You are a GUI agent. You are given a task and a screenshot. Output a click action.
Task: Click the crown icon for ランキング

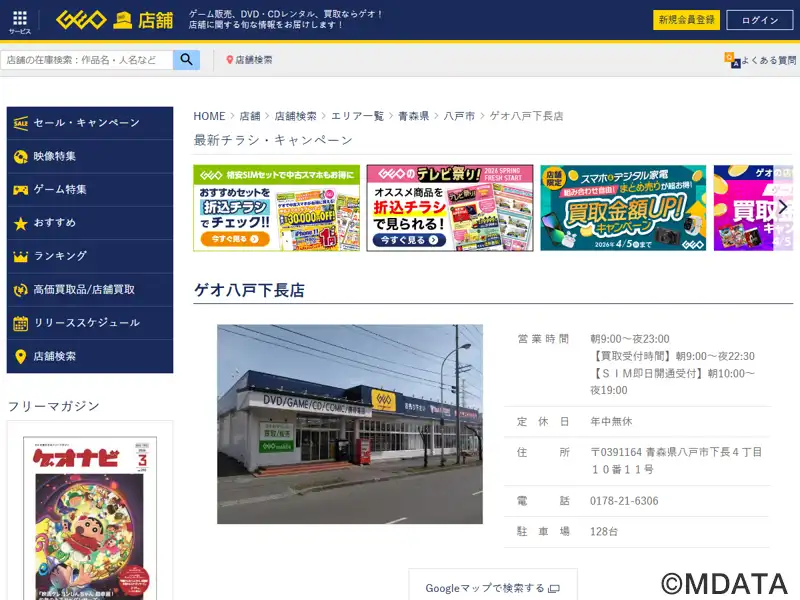click(21, 256)
